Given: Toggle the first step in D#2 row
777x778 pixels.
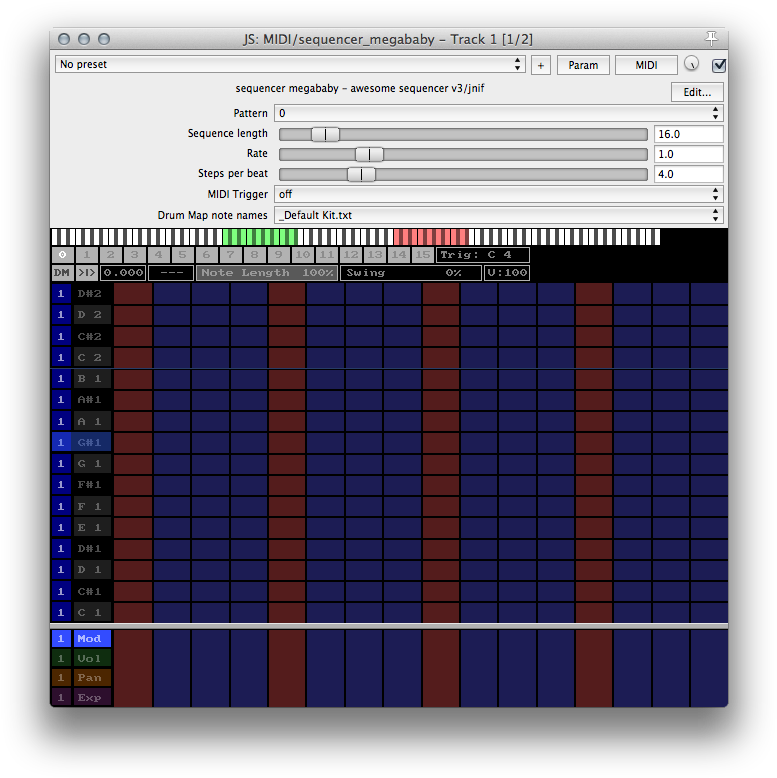Looking at the screenshot, I should [133, 293].
